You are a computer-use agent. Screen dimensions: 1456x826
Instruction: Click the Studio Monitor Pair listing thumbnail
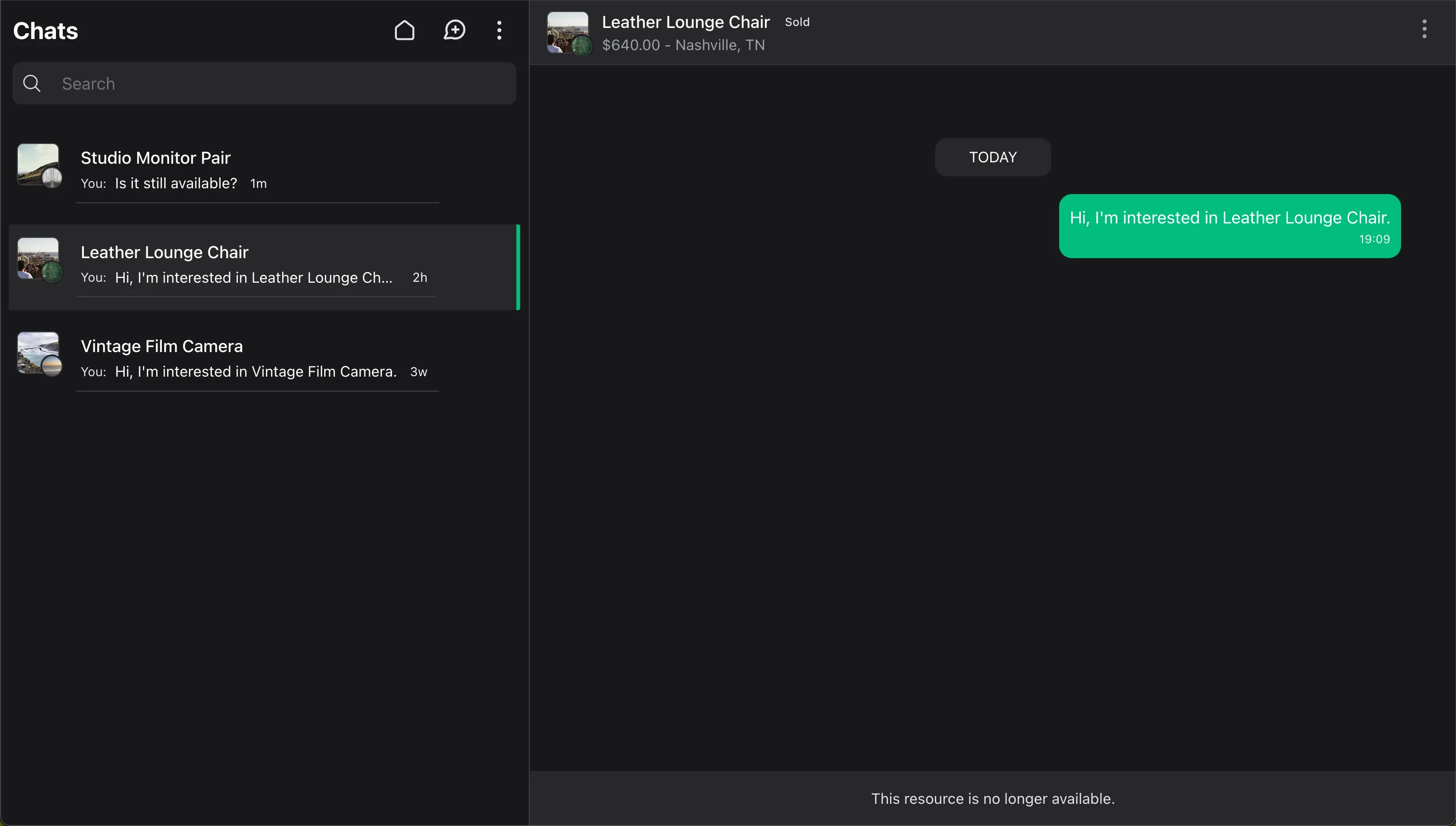point(39,165)
